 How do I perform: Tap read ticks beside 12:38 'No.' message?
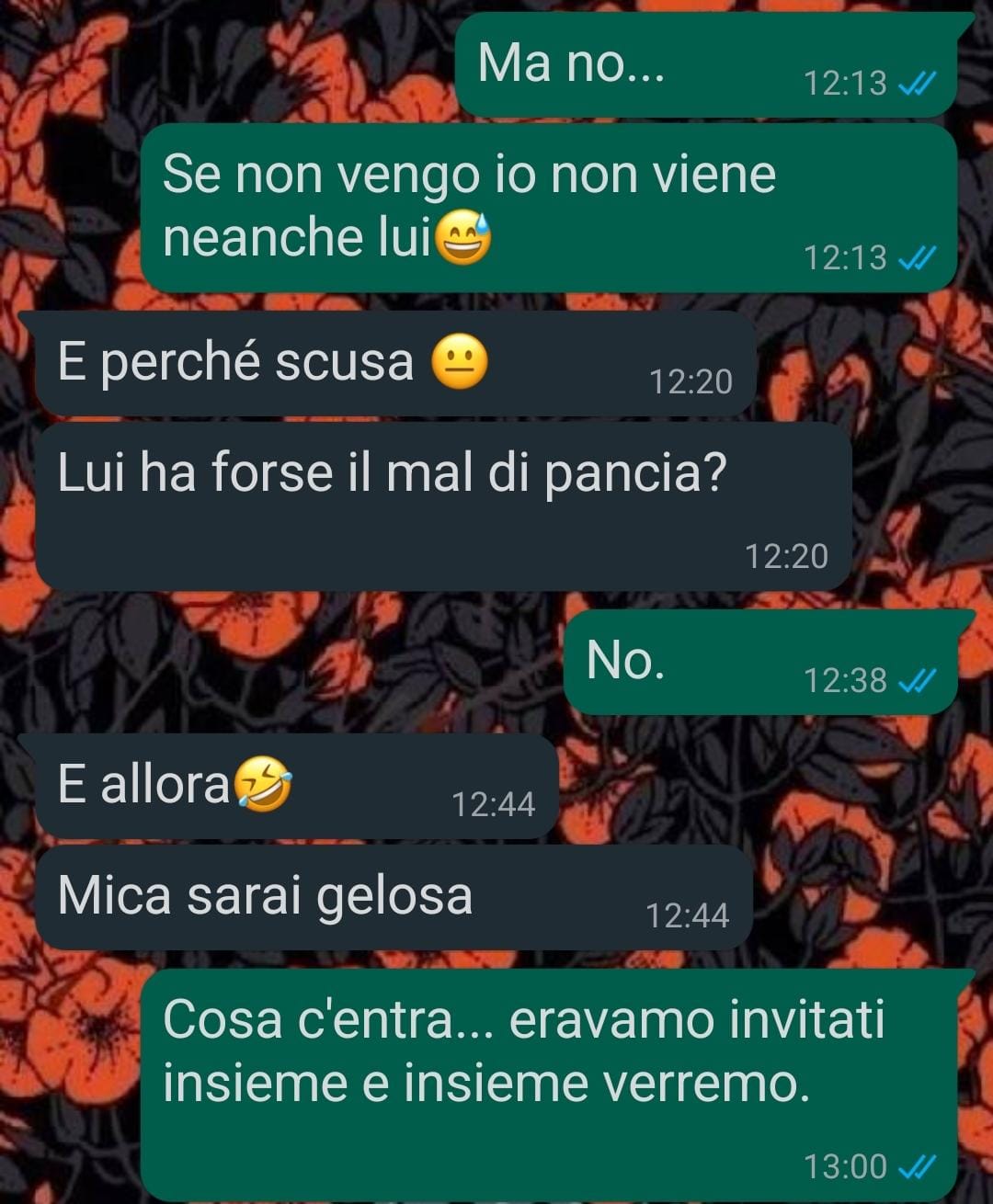click(x=917, y=681)
